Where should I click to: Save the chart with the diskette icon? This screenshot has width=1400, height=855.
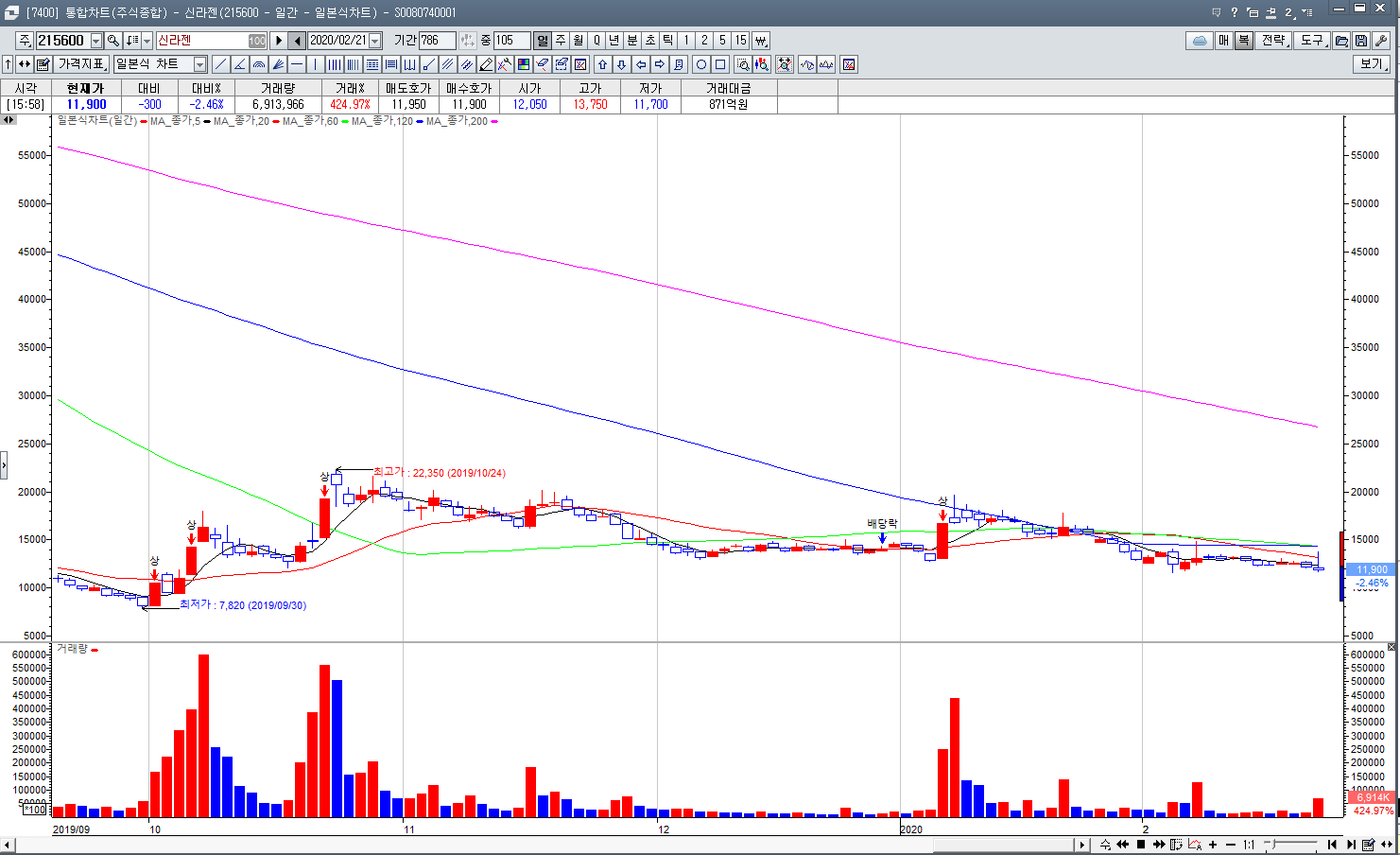click(1360, 41)
